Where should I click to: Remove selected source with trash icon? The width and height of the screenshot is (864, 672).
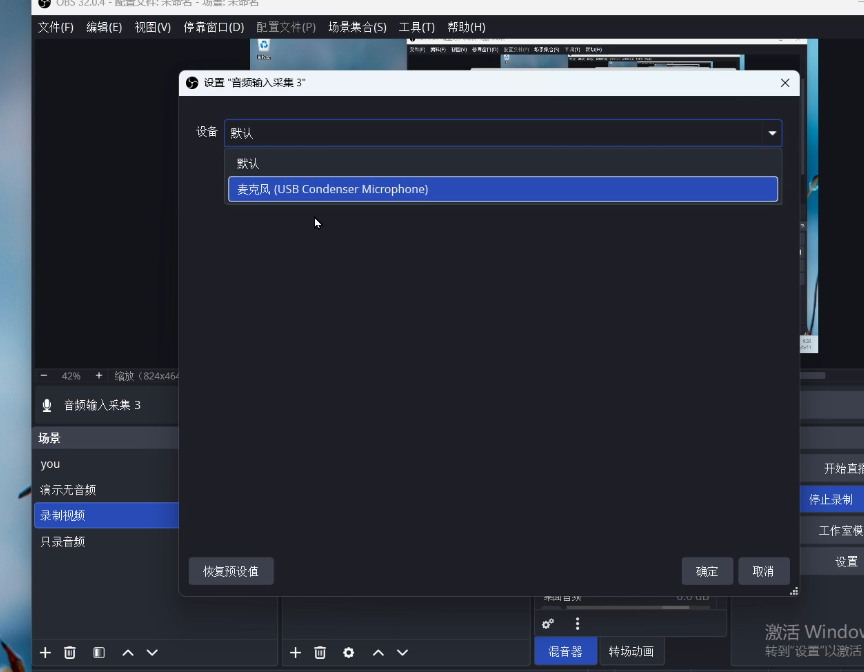tap(320, 653)
